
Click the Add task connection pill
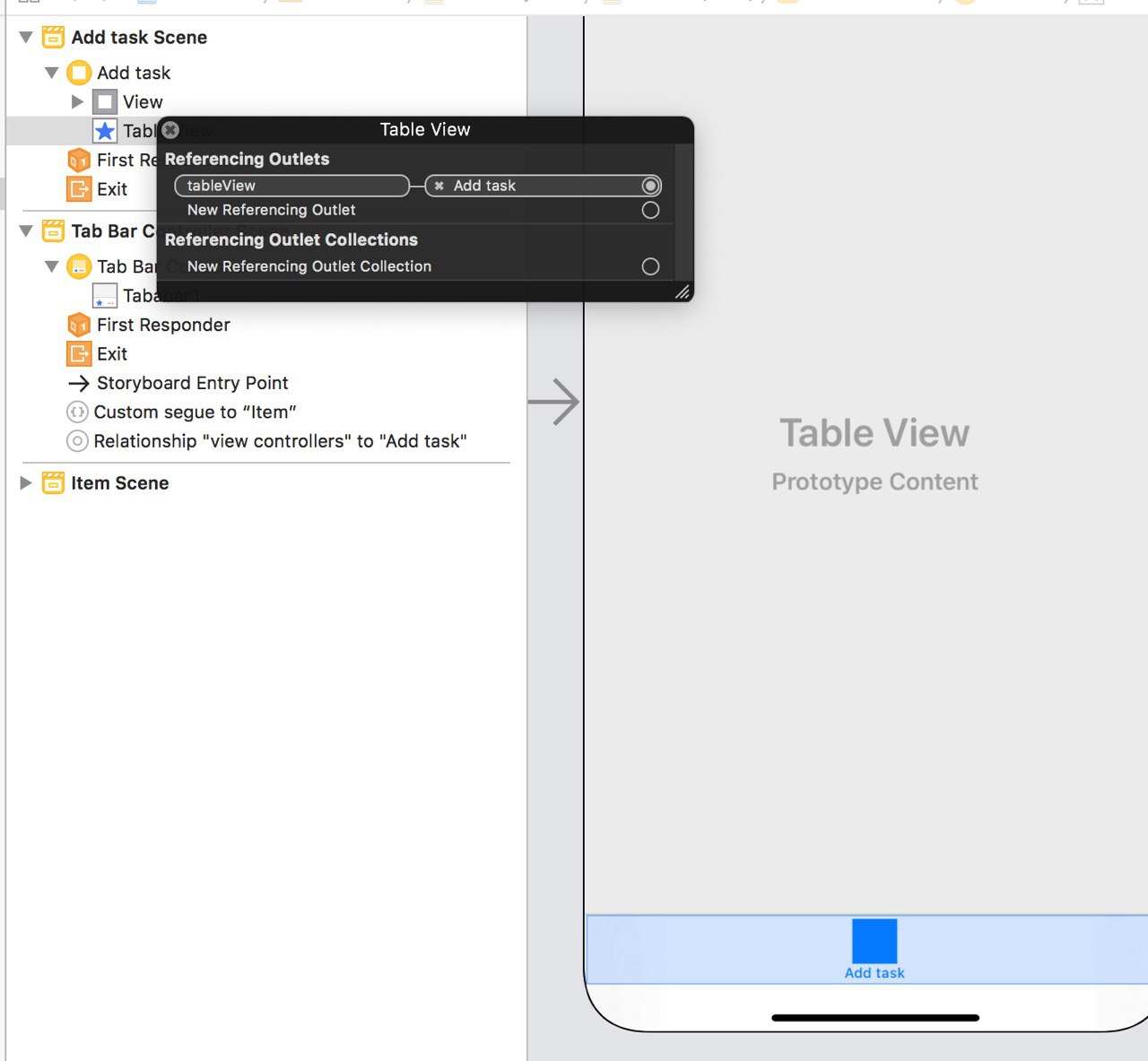point(543,186)
